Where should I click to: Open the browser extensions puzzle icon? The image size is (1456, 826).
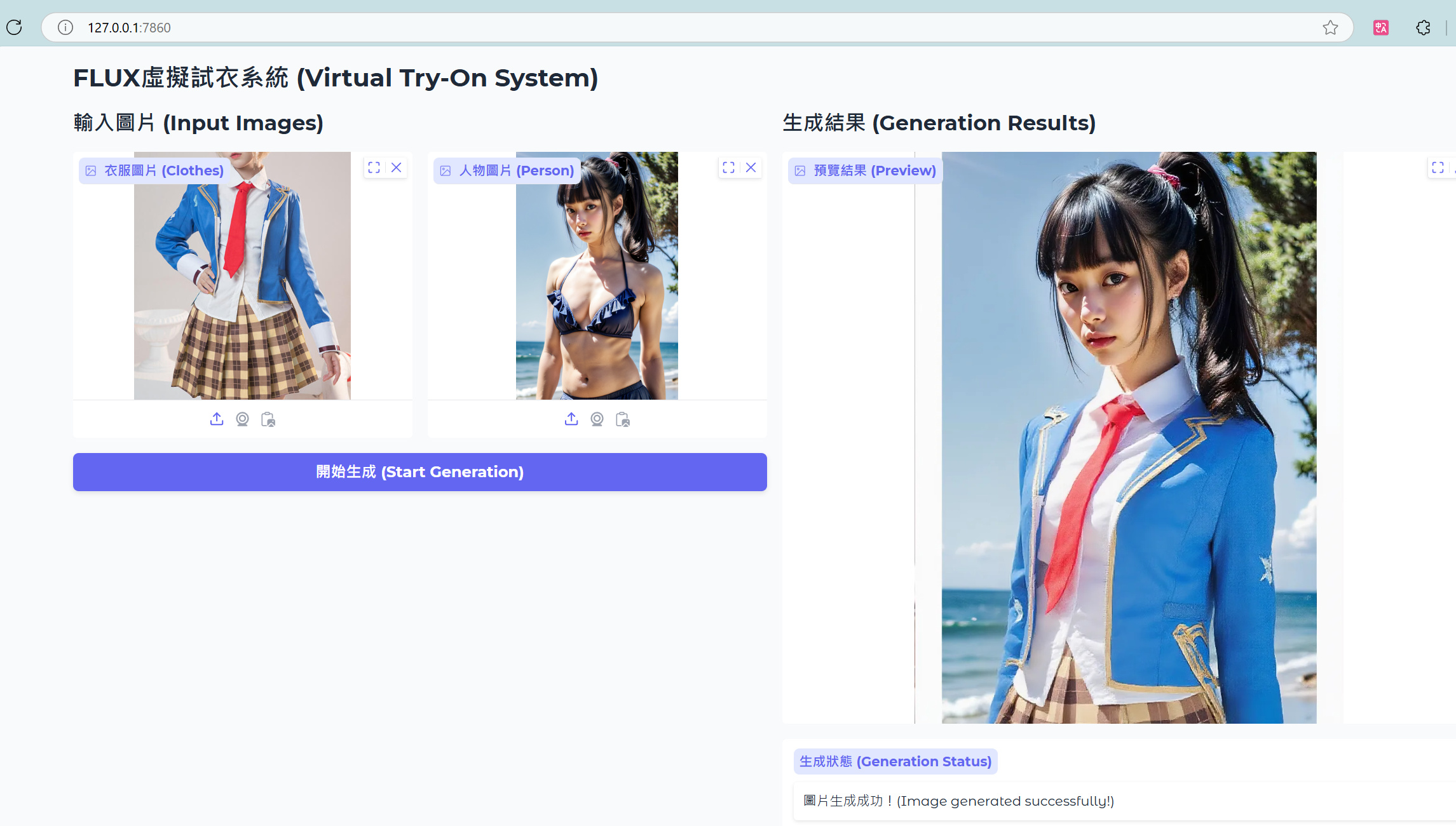(x=1423, y=27)
